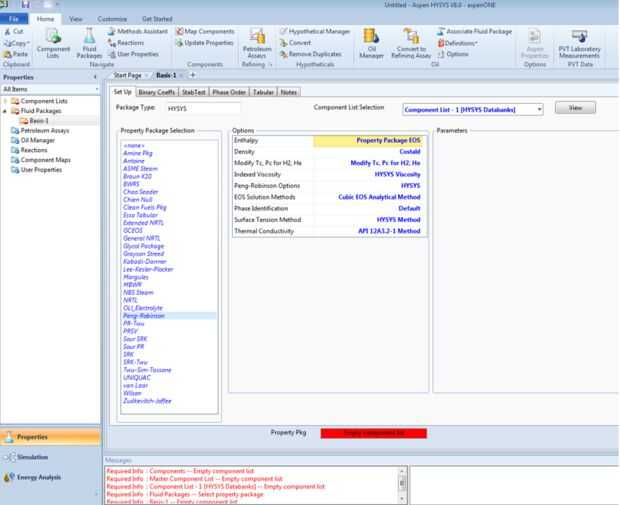Click the Package Type input field
This screenshot has height=505, width=620.
(203, 108)
